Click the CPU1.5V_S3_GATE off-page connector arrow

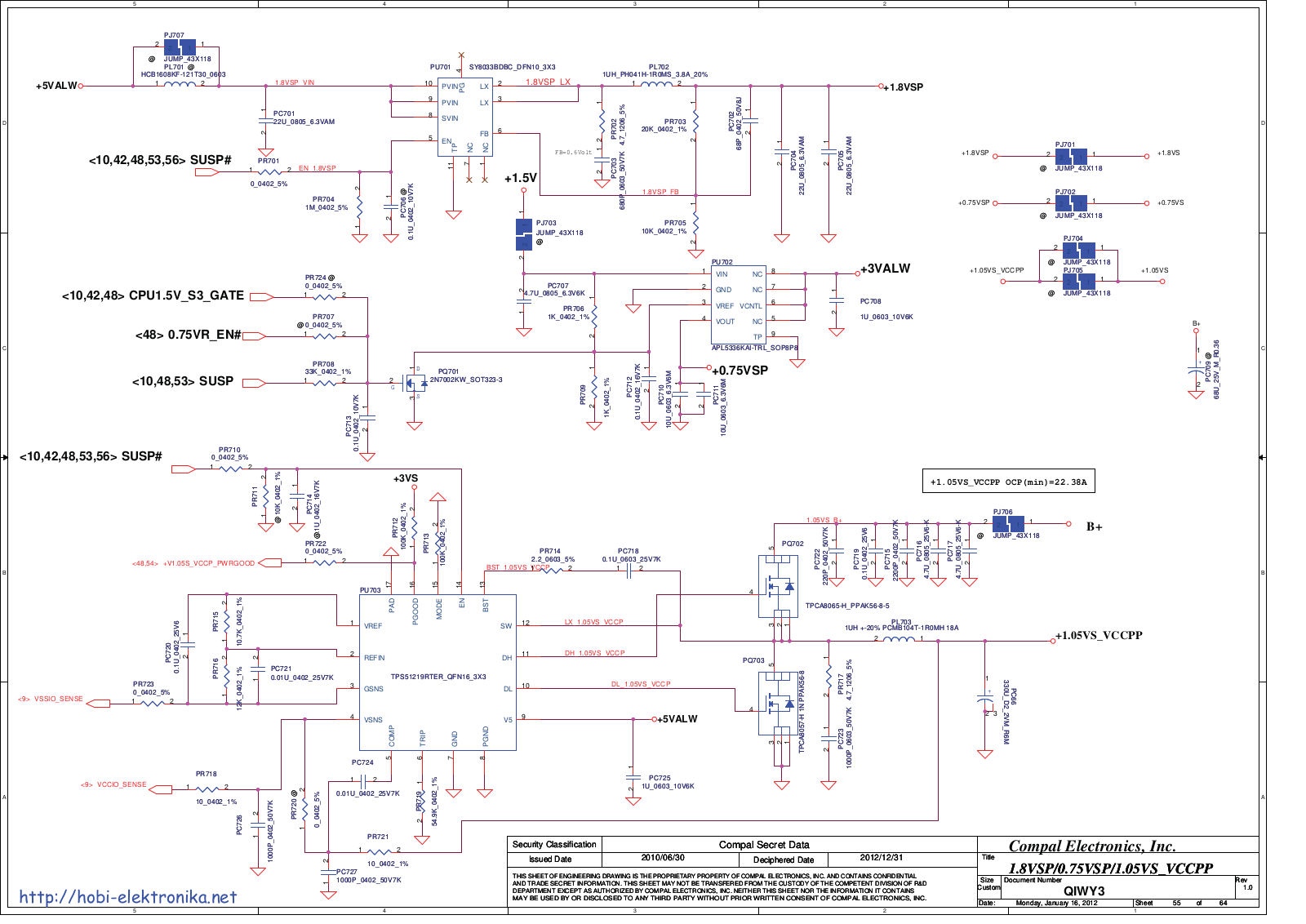[x=261, y=297]
